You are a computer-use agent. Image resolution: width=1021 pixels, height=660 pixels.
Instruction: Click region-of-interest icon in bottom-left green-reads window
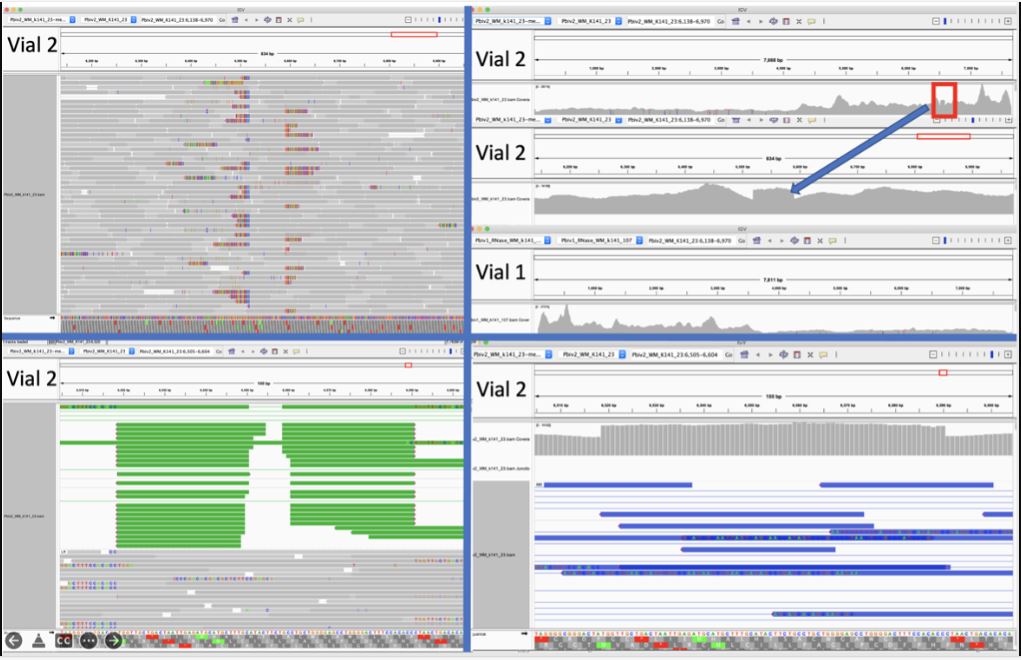tap(275, 351)
